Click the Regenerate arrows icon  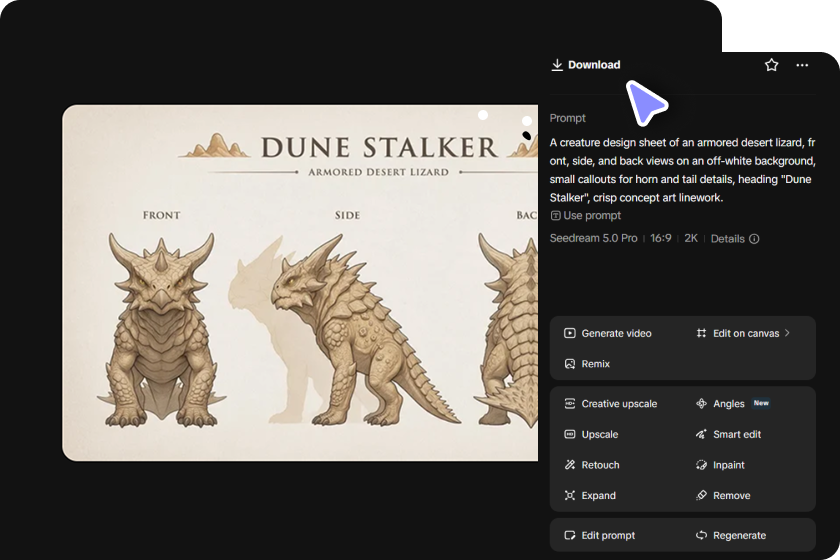pyautogui.click(x=701, y=535)
